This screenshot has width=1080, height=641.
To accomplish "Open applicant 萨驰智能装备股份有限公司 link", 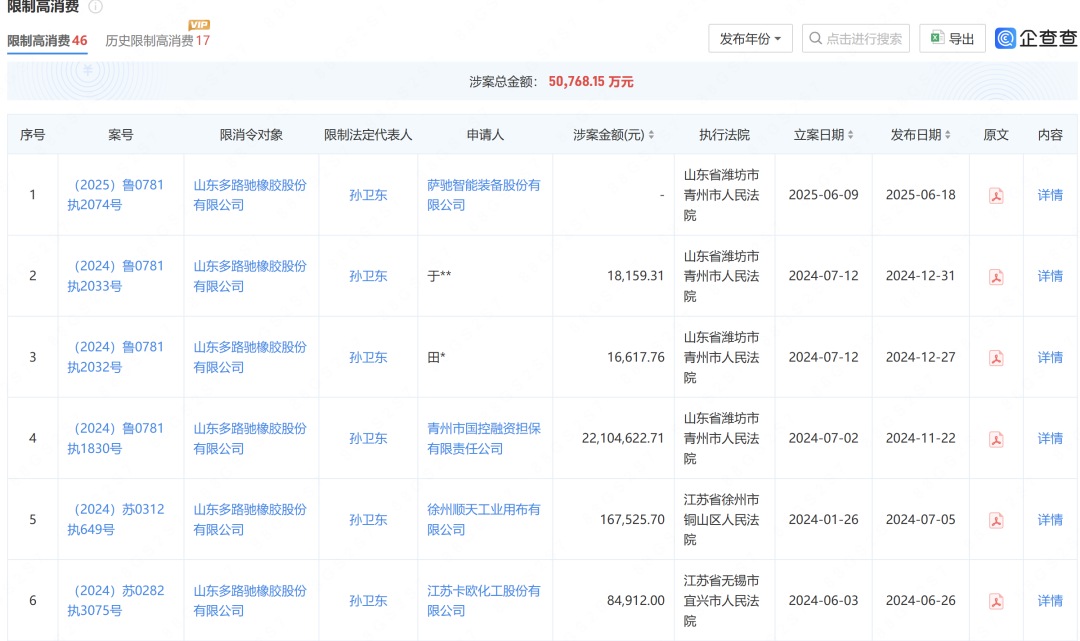I will coord(483,195).
